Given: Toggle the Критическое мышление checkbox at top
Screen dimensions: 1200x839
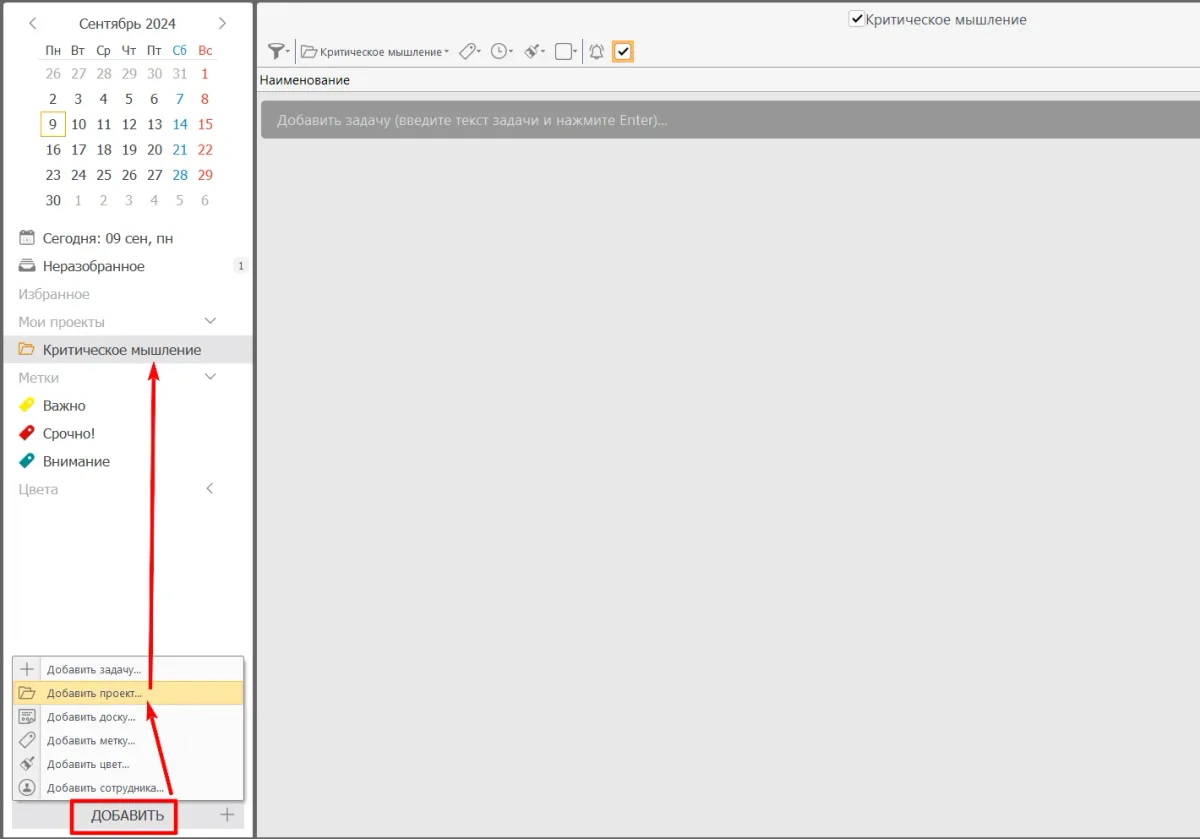Looking at the screenshot, I should (x=856, y=19).
